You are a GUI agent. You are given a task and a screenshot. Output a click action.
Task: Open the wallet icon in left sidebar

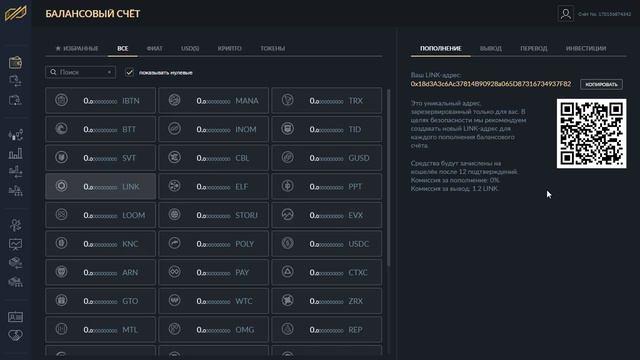[x=16, y=62]
